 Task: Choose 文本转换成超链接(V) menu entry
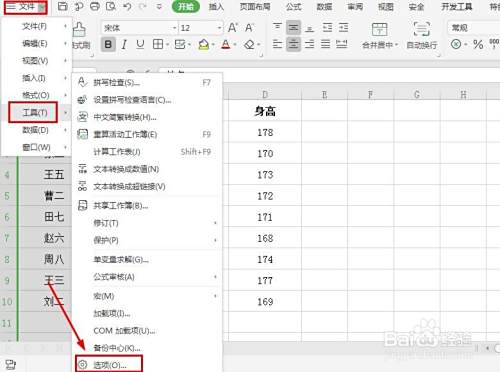pos(147,186)
